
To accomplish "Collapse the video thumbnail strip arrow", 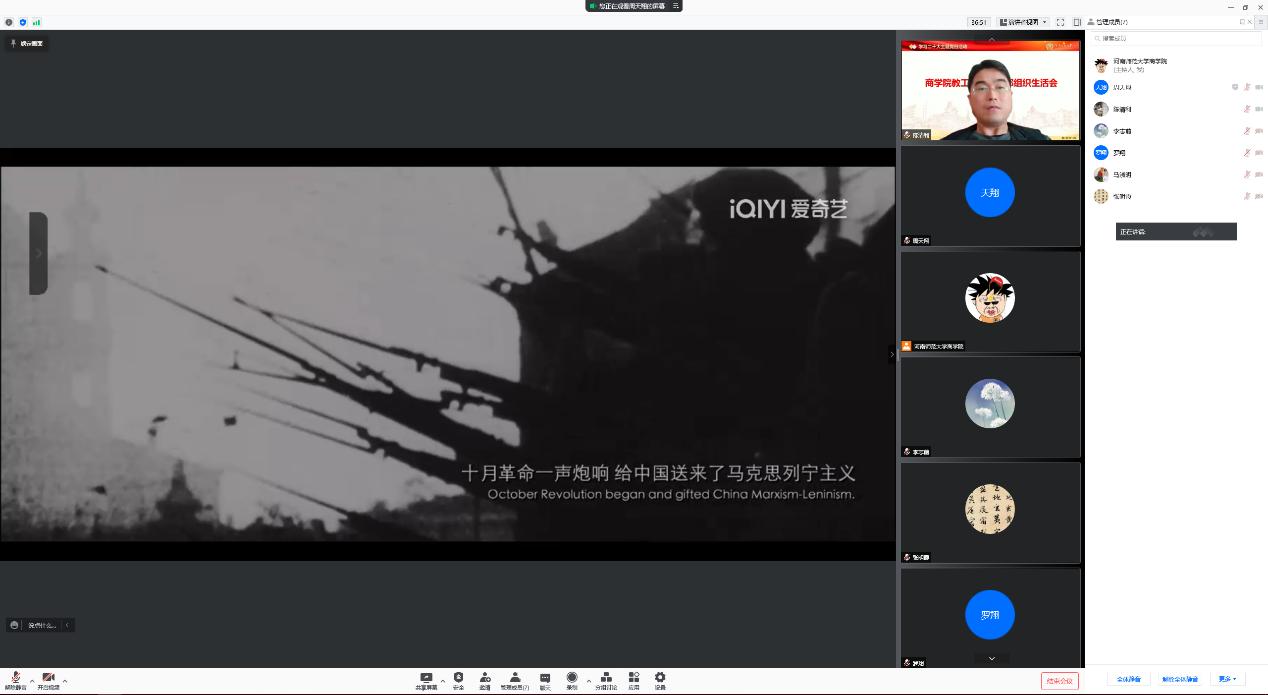I will point(891,354).
